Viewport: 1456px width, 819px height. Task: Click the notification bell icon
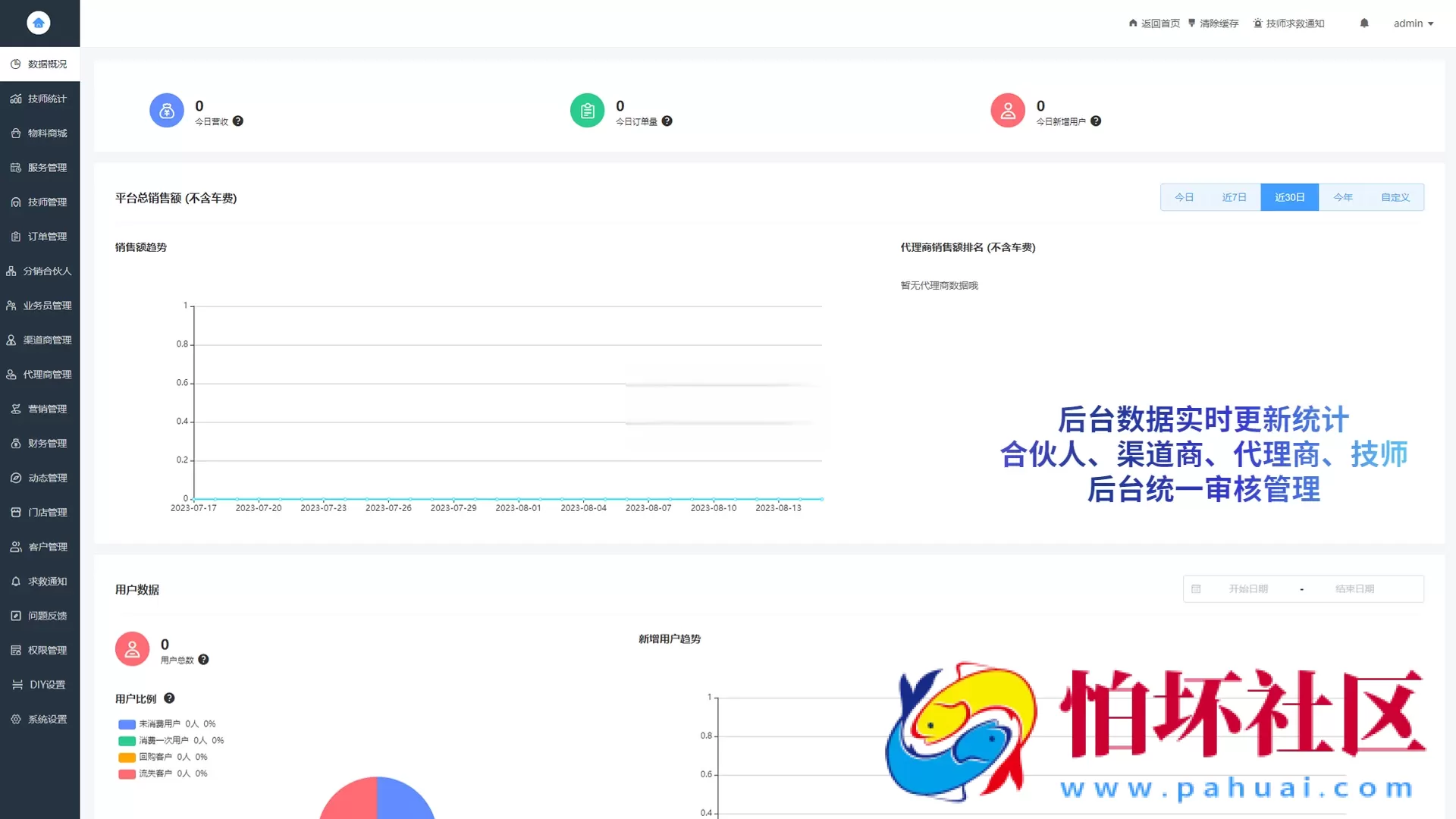tap(1364, 23)
